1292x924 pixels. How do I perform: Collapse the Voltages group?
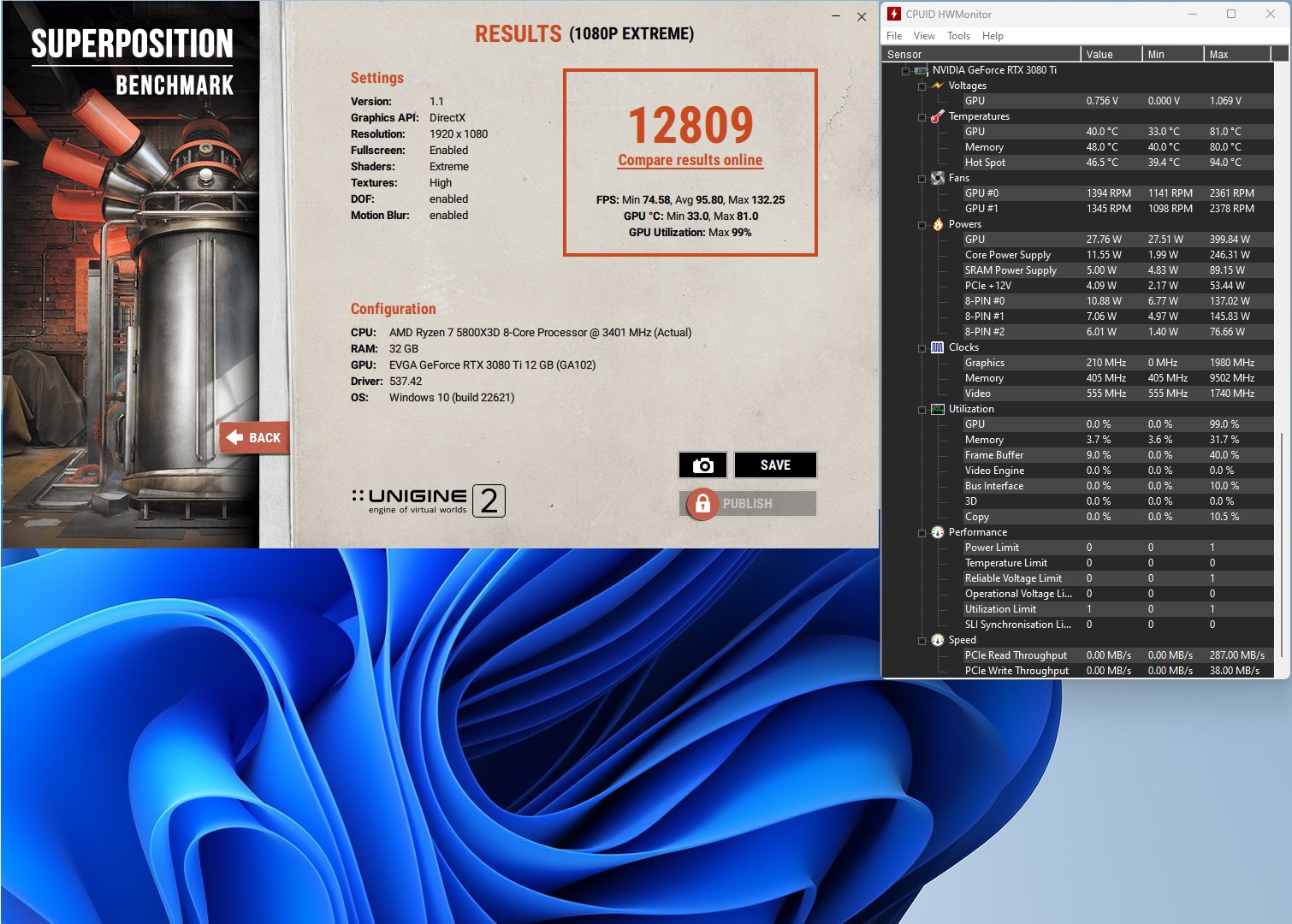point(922,86)
